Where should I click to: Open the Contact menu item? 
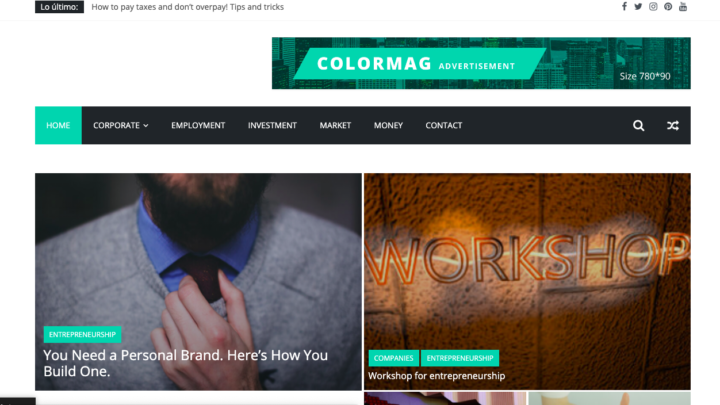click(x=444, y=125)
